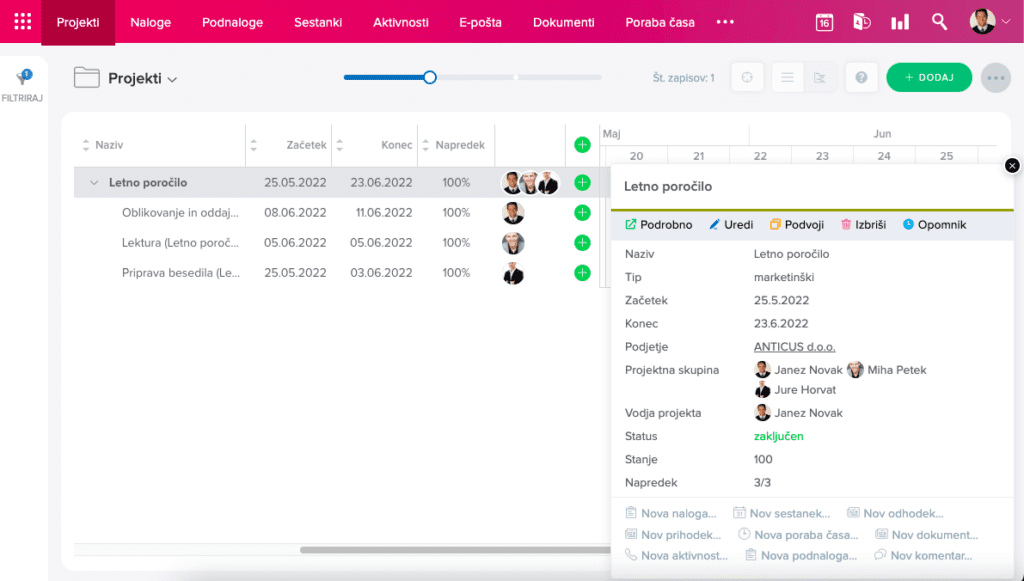Click the center target view icon
Screen dimensions: 1024x581
coord(747,78)
